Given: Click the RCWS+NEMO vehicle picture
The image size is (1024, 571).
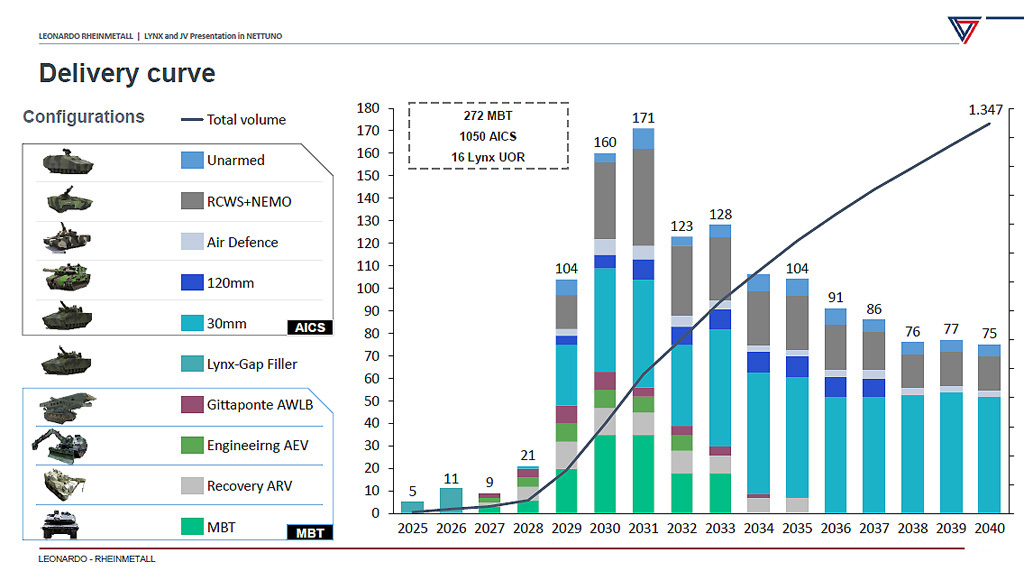Looking at the screenshot, I should tap(69, 201).
